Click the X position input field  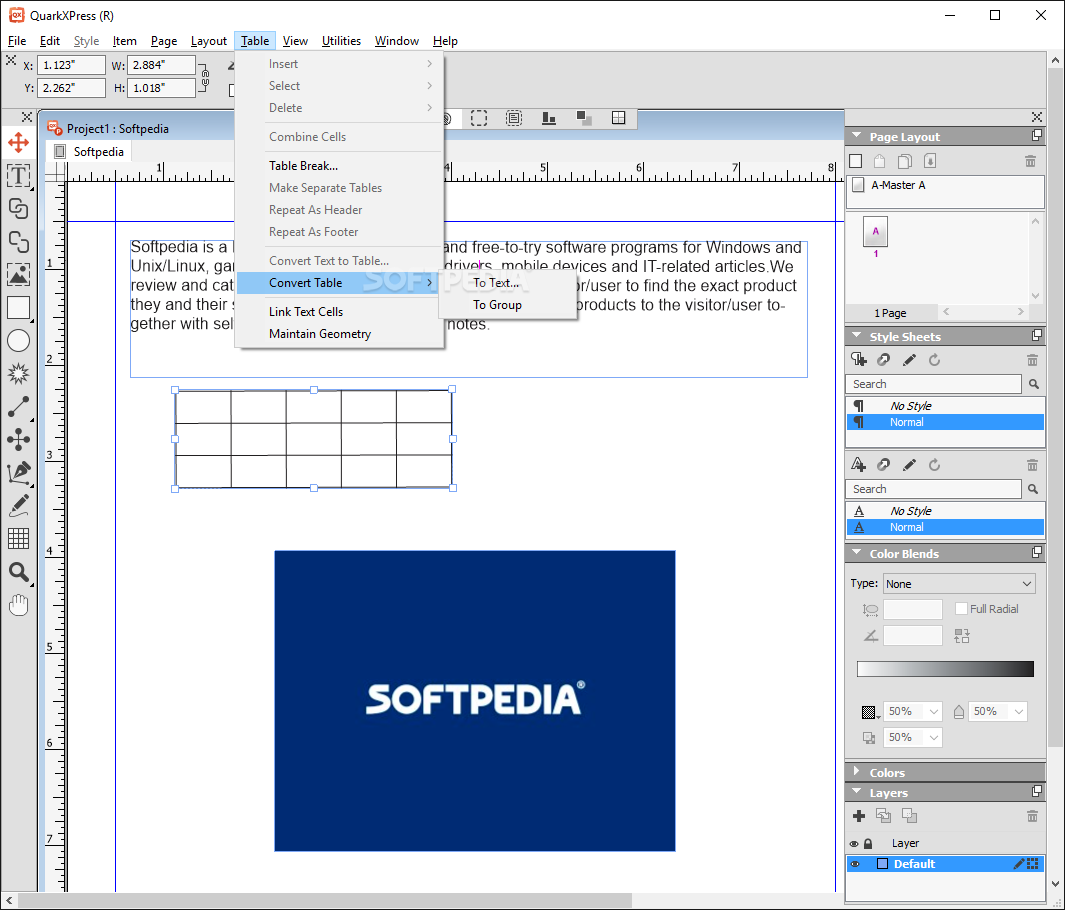71,65
